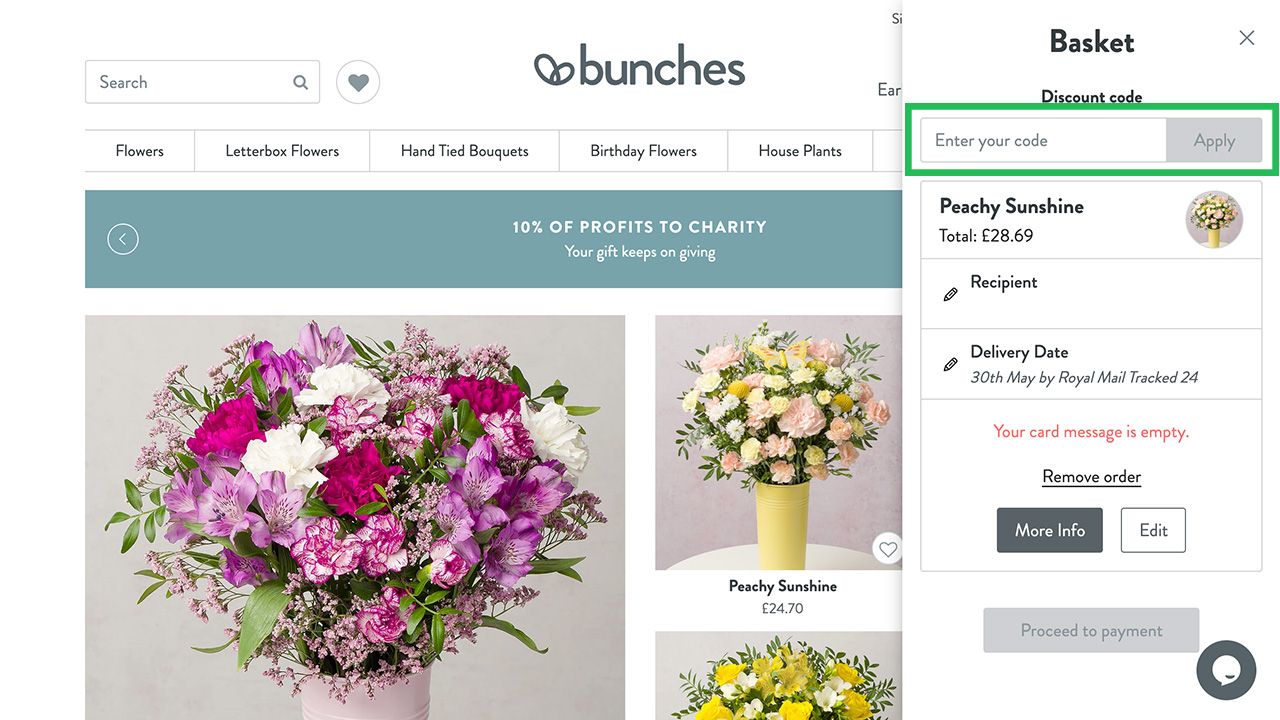Viewport: 1280px width, 720px height.
Task: Click the previous banner arrow icon
Action: [123, 239]
